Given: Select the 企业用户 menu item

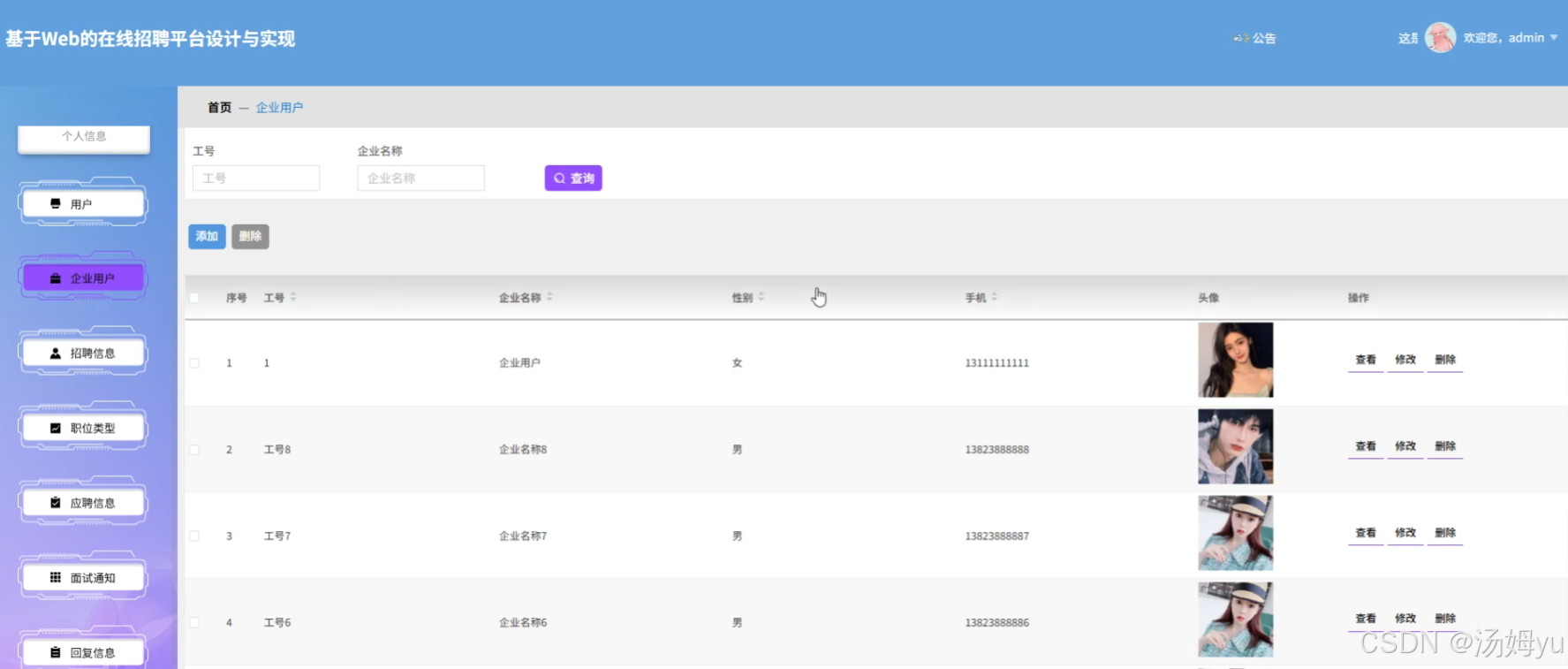Looking at the screenshot, I should click(83, 278).
